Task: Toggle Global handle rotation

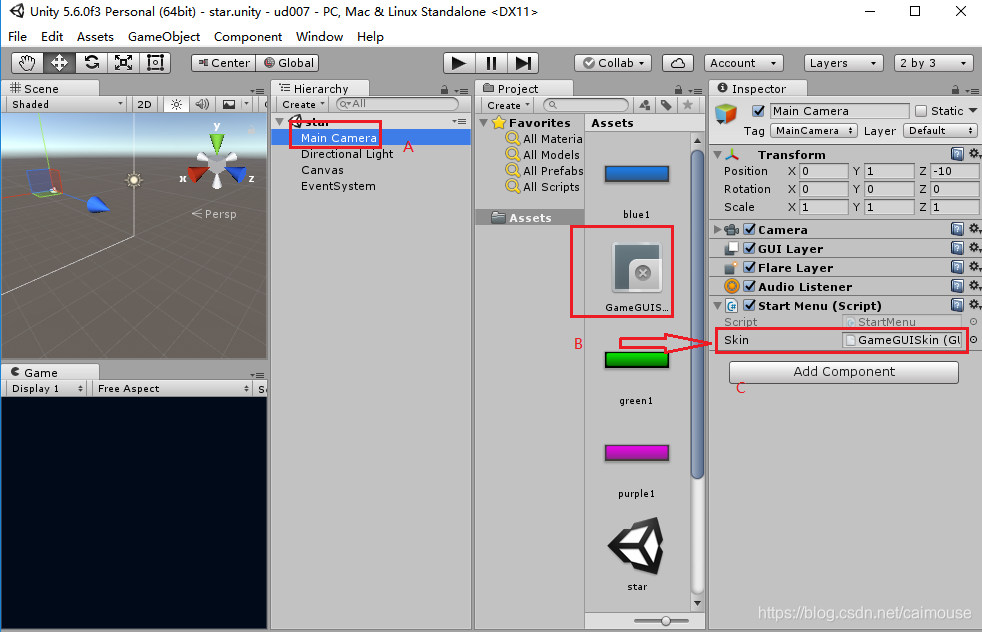Action: 288,63
